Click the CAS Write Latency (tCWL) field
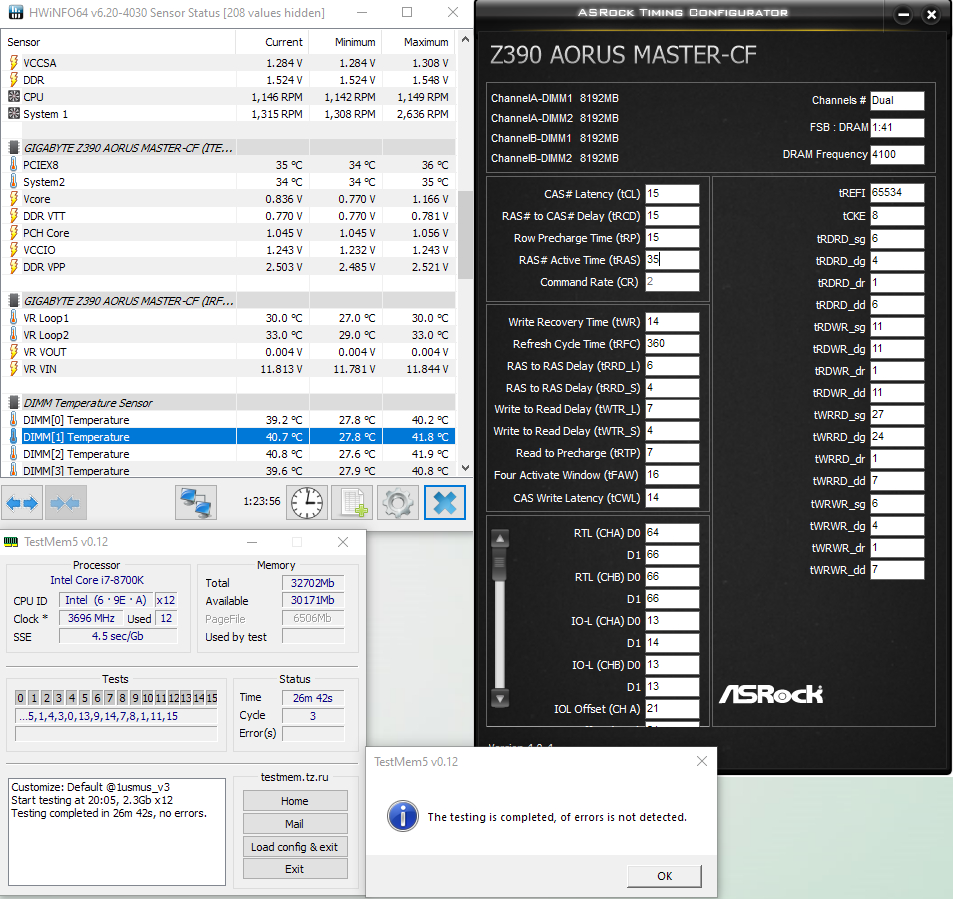 click(672, 497)
